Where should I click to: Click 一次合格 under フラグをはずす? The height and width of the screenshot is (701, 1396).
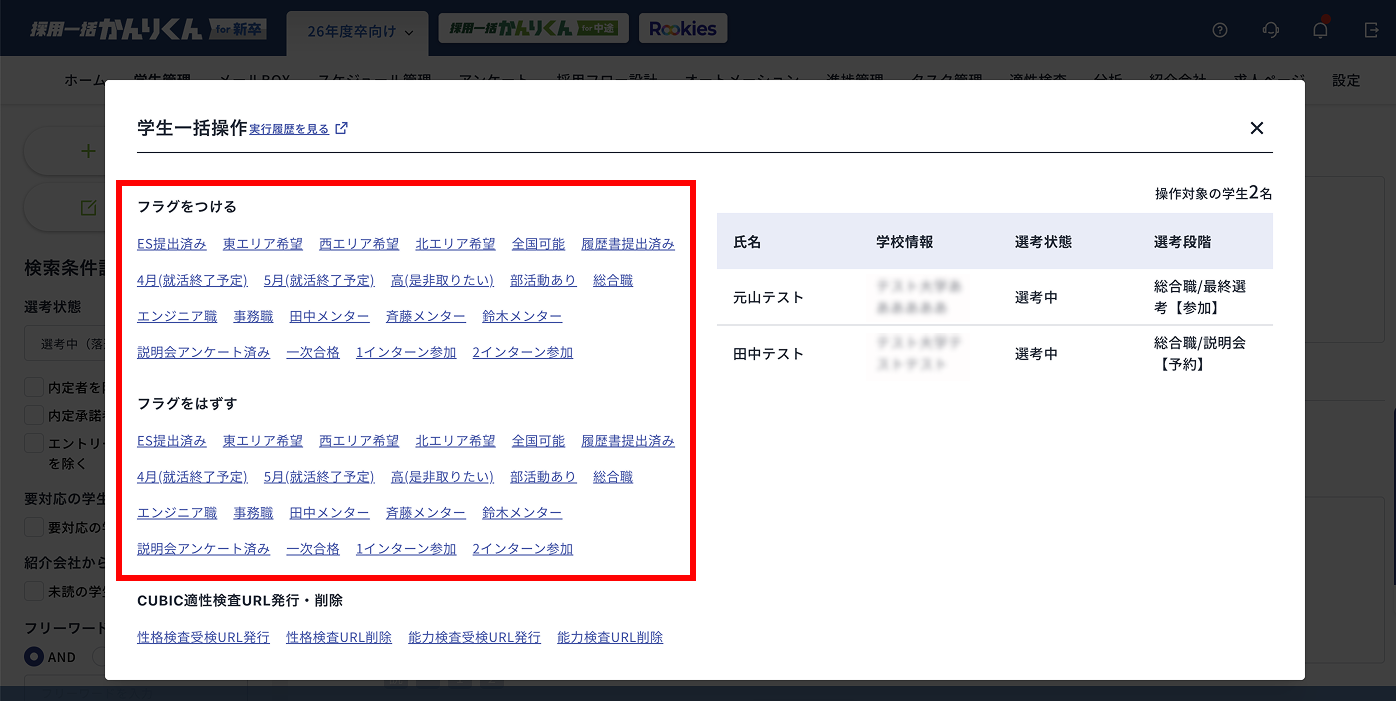point(313,549)
